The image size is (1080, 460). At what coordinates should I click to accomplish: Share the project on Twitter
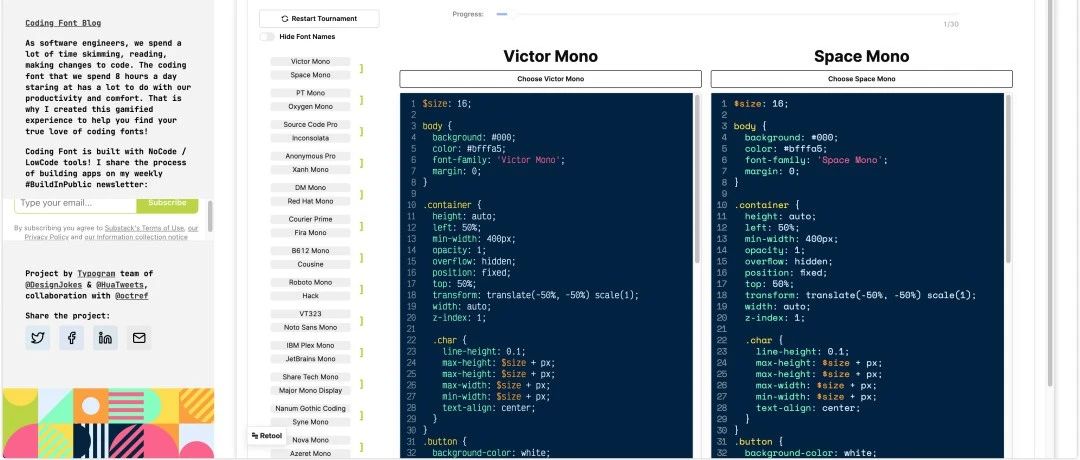[x=38, y=338]
